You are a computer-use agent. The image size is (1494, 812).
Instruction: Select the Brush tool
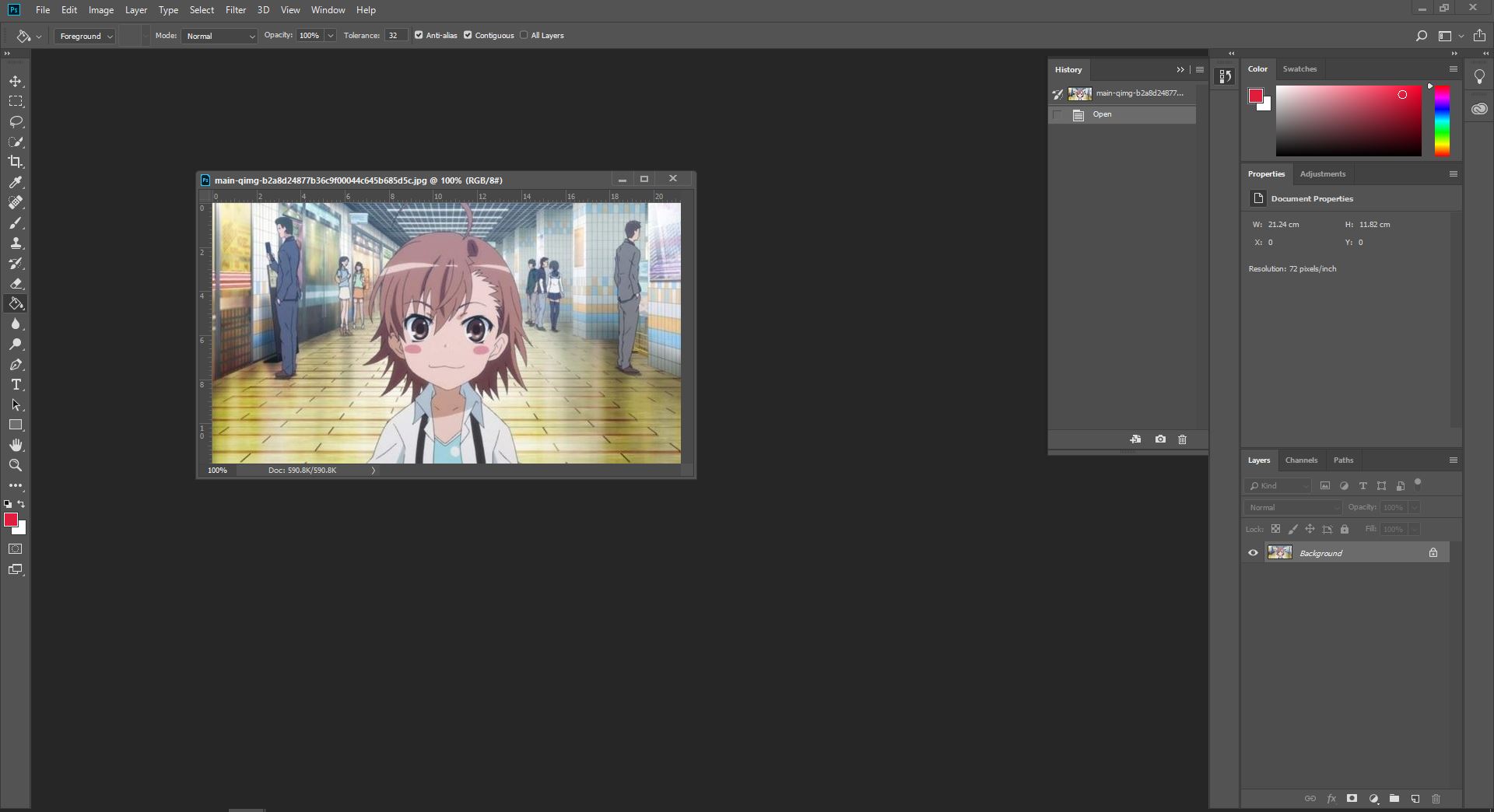pyautogui.click(x=16, y=223)
